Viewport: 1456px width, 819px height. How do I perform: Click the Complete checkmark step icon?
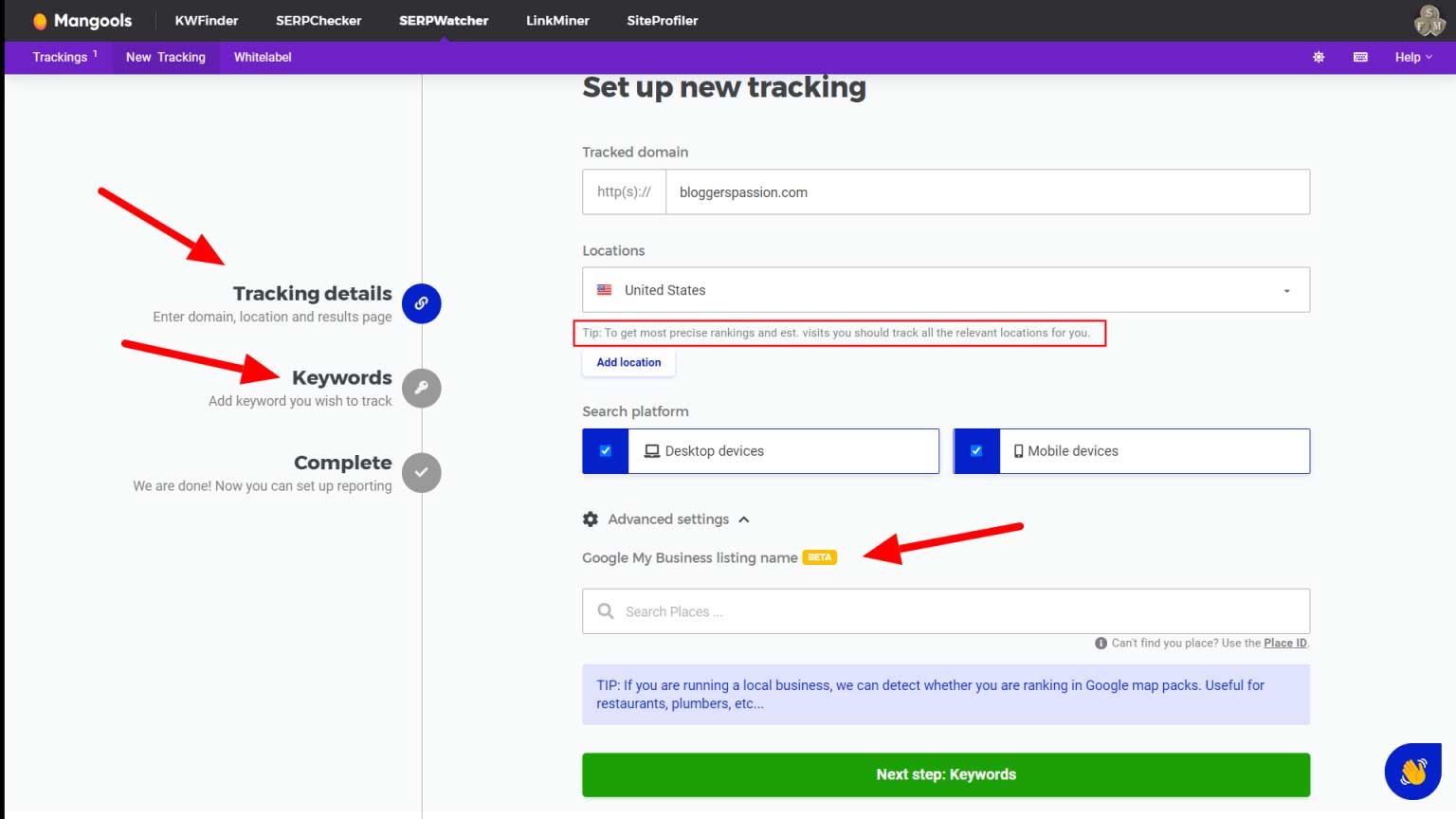(x=421, y=472)
